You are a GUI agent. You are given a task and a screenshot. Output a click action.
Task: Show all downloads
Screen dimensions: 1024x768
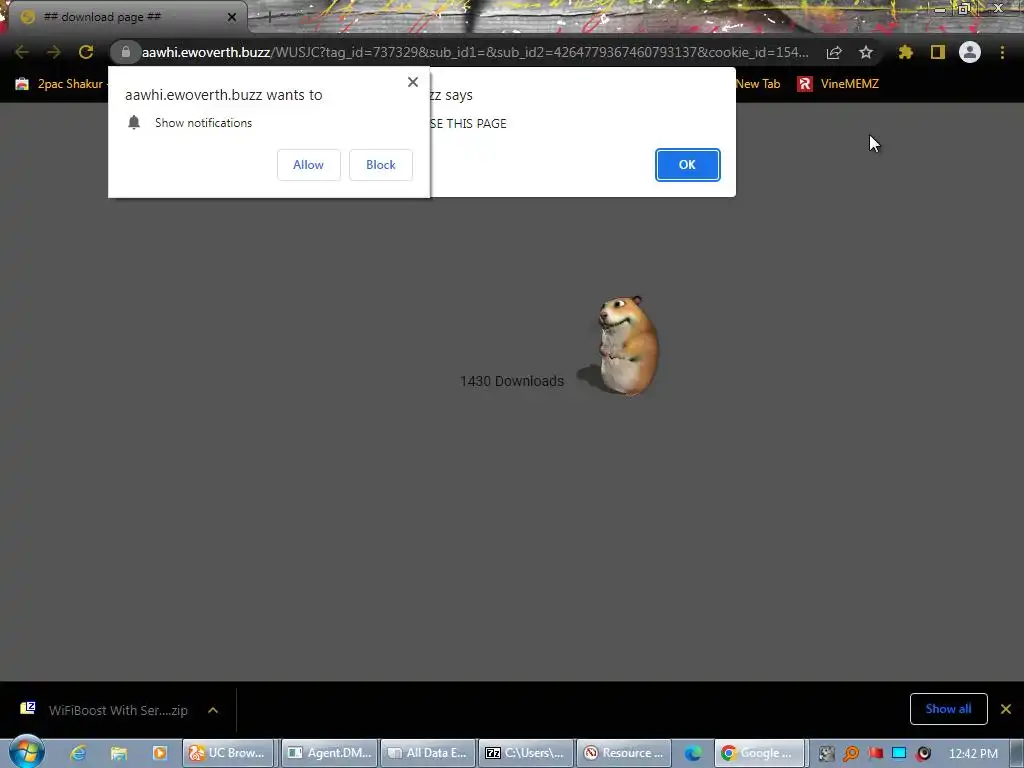(x=948, y=709)
